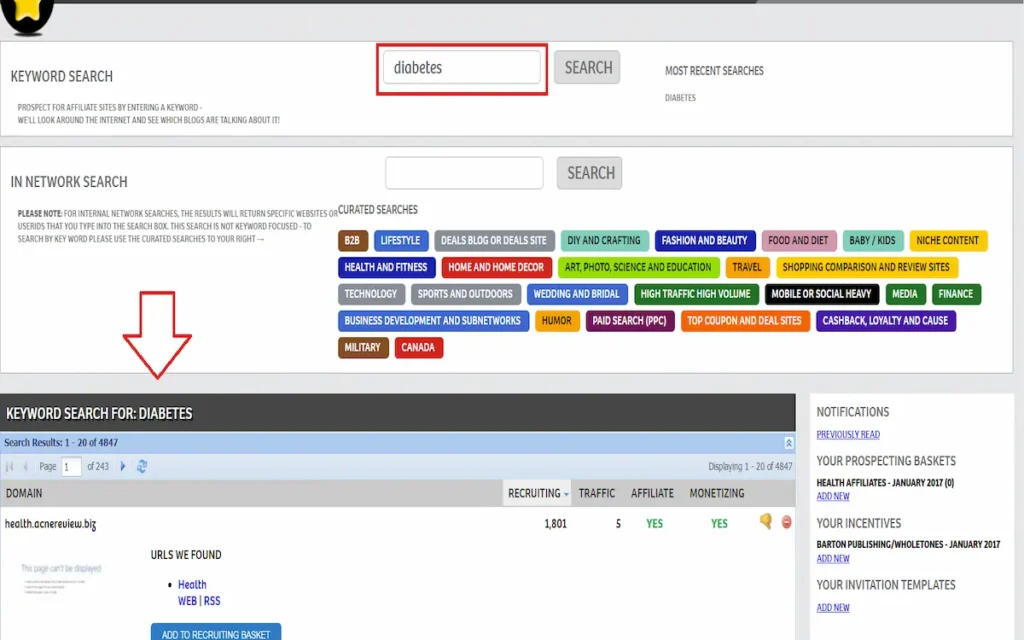Click thumbs down icon for health.acnereview.biz
The width and height of the screenshot is (1024, 640).
[766, 521]
